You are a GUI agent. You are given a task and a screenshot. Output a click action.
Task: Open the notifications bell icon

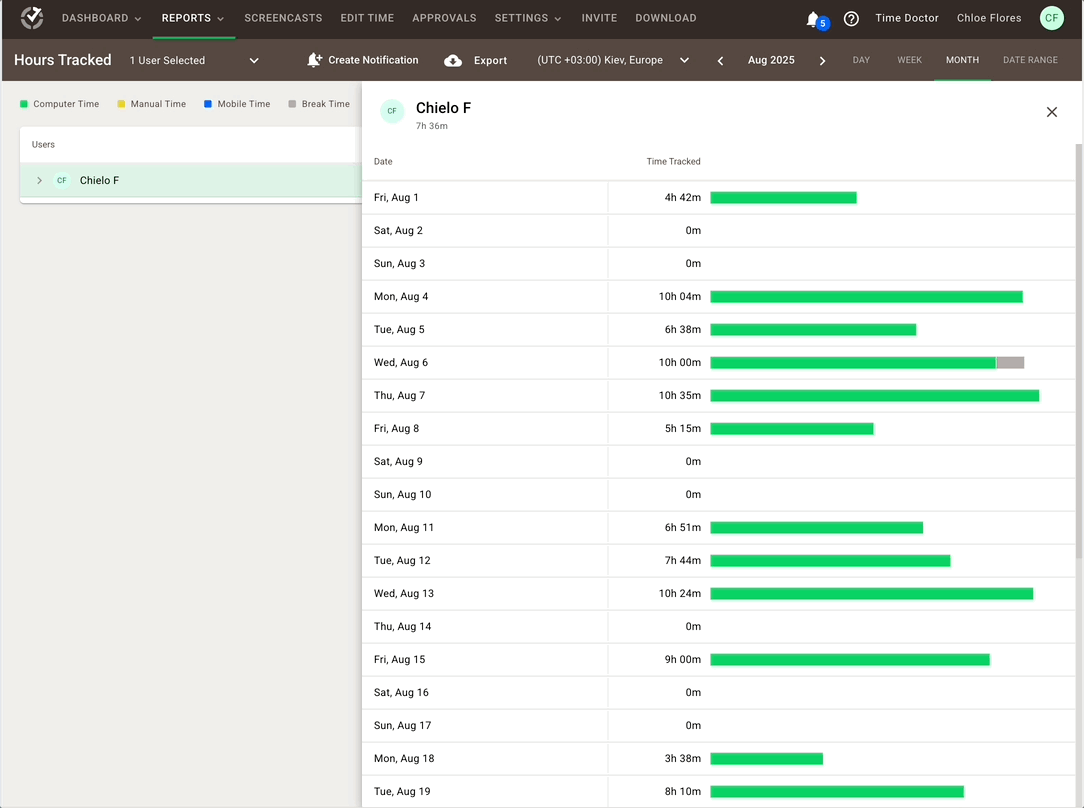(x=813, y=19)
